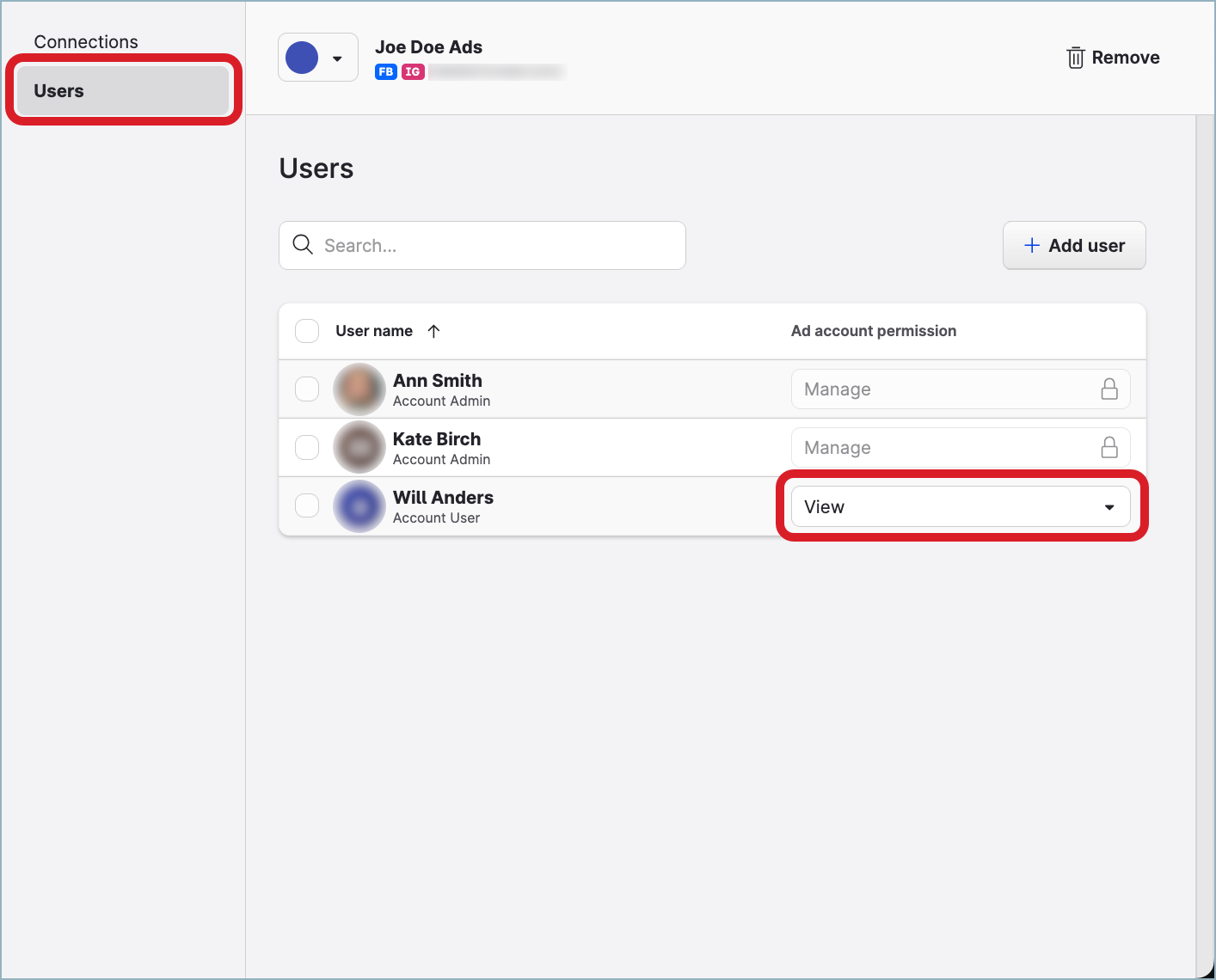Screen dimensions: 1216x980
Task: Select Connections in the left sidebar
Action: click(x=85, y=41)
